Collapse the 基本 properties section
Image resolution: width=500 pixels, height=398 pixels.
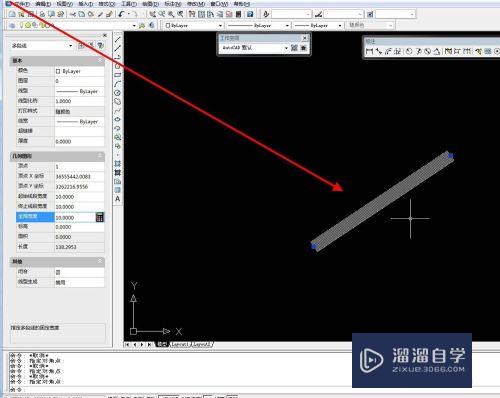pyautogui.click(x=100, y=60)
